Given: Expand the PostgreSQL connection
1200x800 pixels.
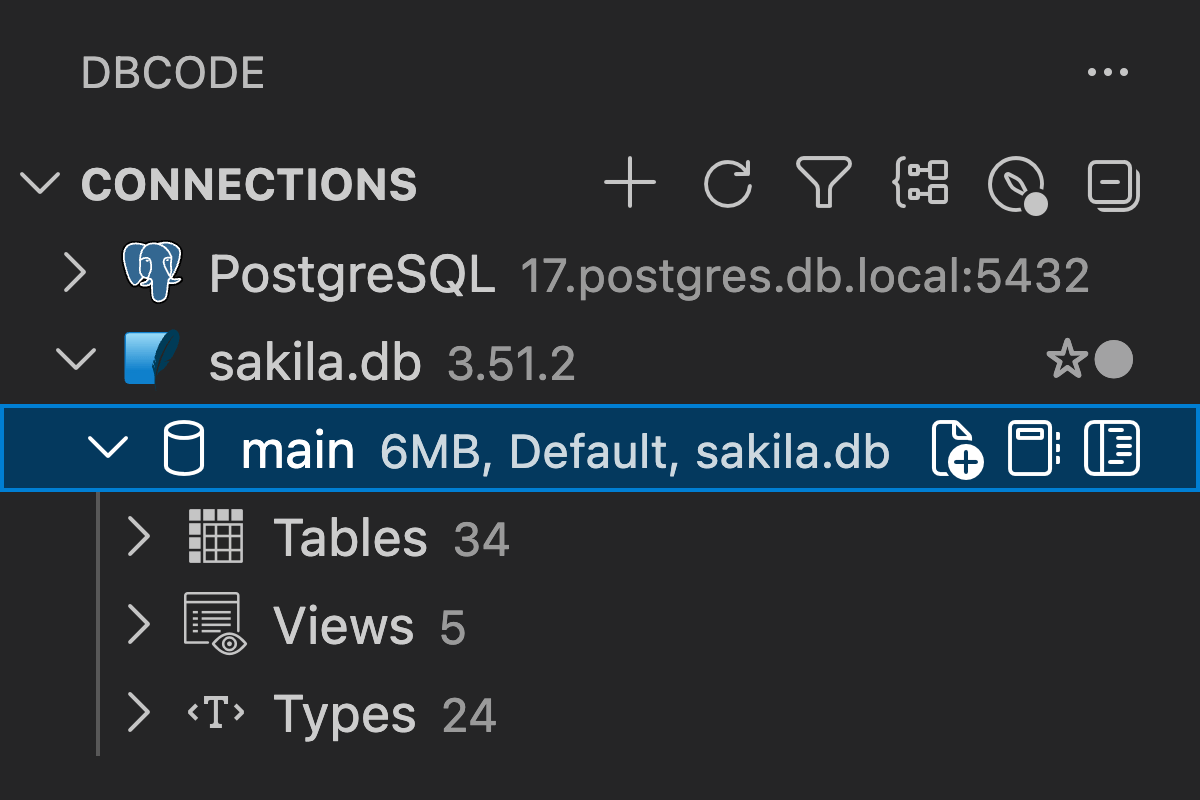Looking at the screenshot, I should pos(75,273).
